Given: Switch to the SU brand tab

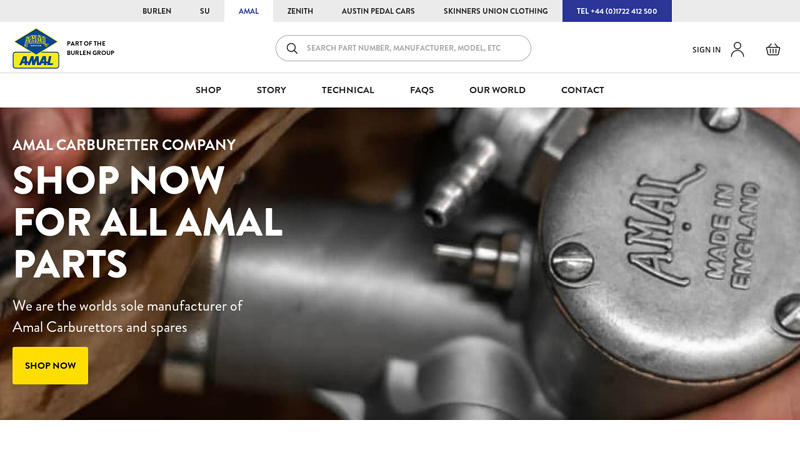Looking at the screenshot, I should [205, 11].
